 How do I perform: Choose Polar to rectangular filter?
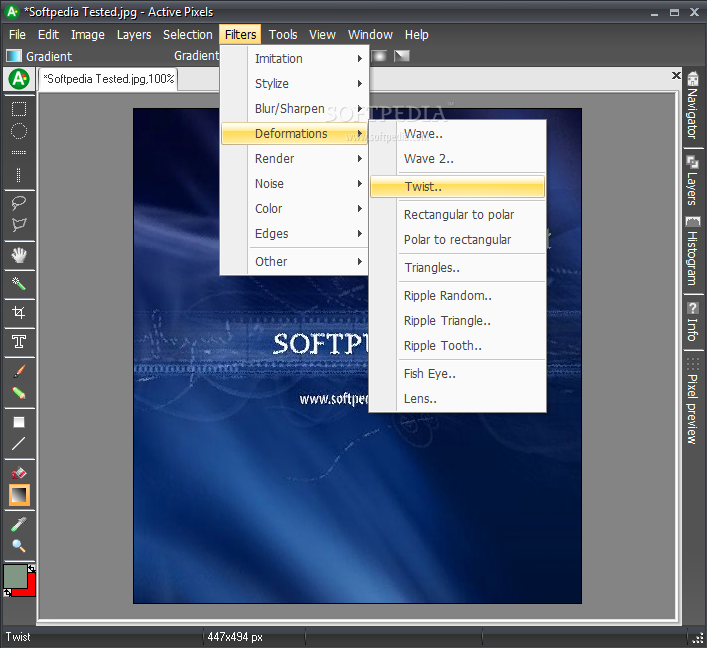(457, 239)
